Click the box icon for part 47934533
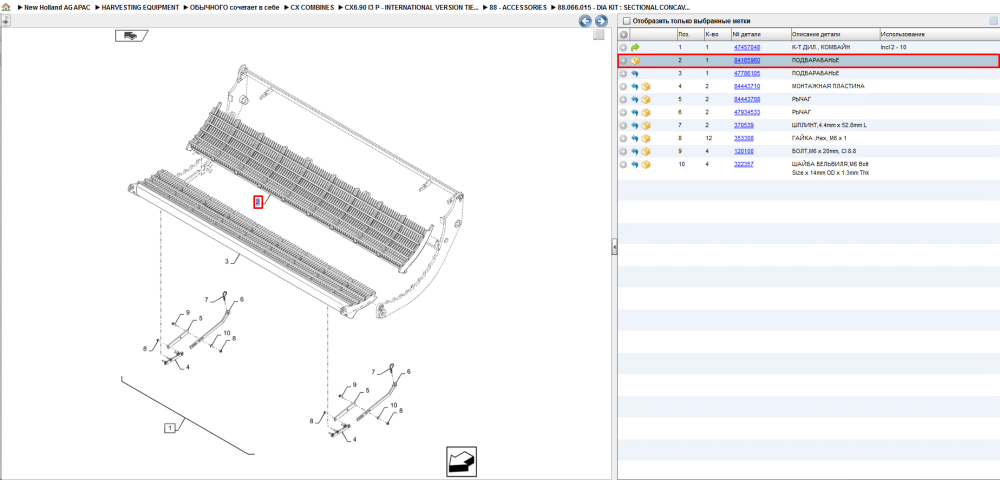1000x480 pixels. (x=646, y=113)
